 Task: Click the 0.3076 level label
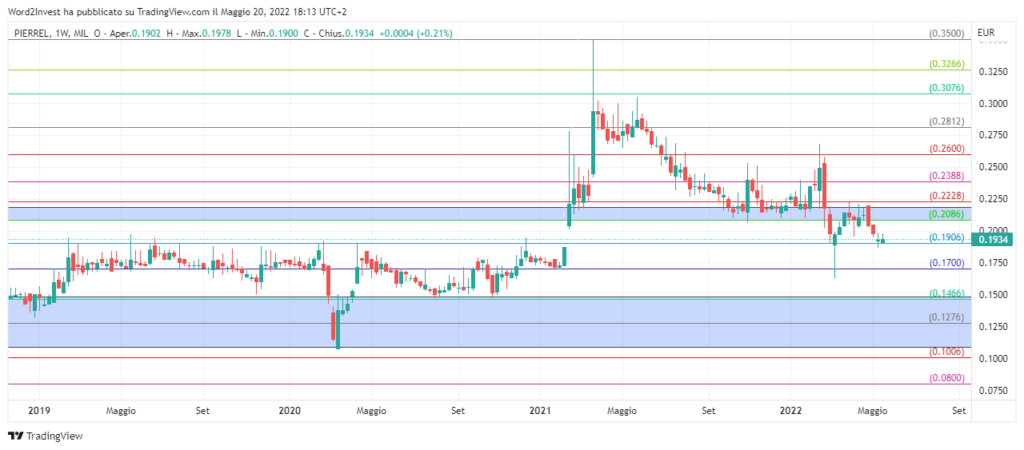[946, 88]
